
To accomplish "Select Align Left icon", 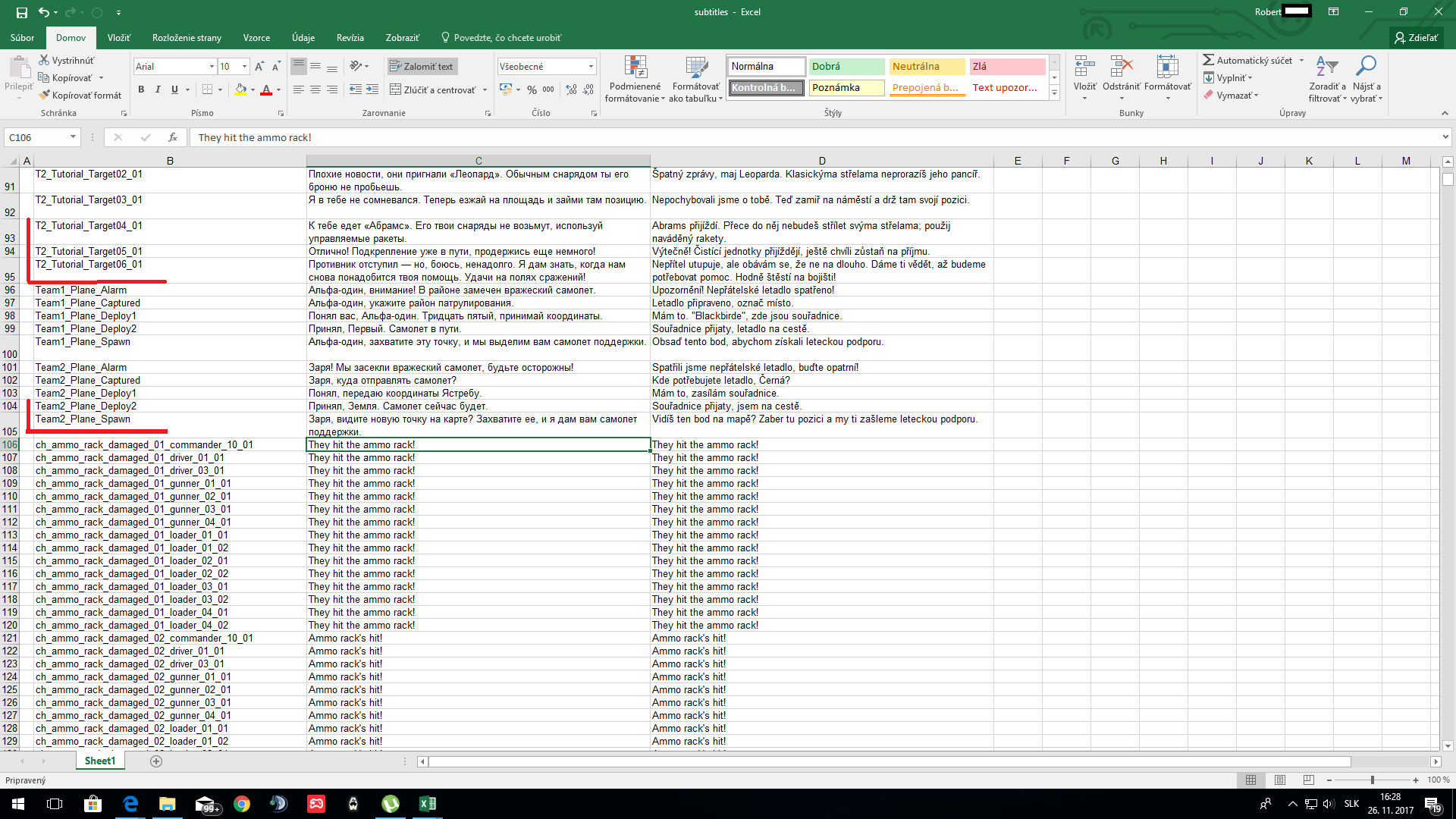I will click(x=299, y=89).
